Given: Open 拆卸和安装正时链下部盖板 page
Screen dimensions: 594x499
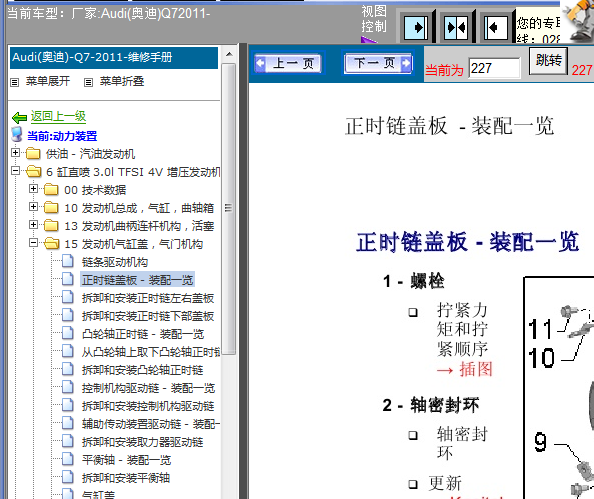Looking at the screenshot, I should [148, 316].
